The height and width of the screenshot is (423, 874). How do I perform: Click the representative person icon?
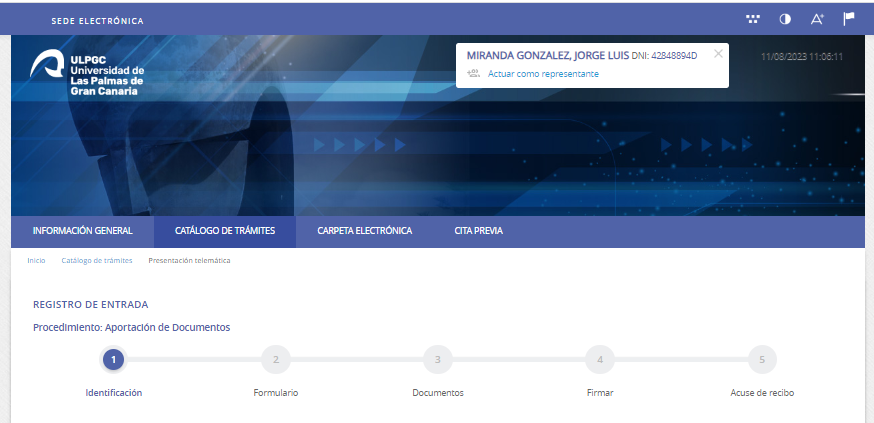[x=473, y=74]
